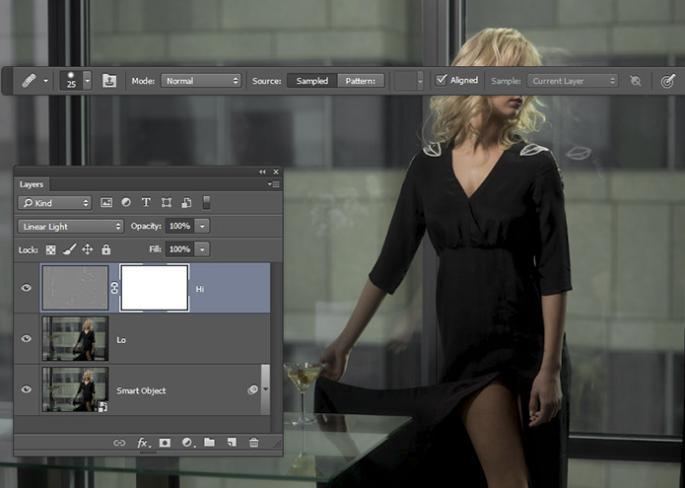Click the add layer mask icon

point(165,442)
